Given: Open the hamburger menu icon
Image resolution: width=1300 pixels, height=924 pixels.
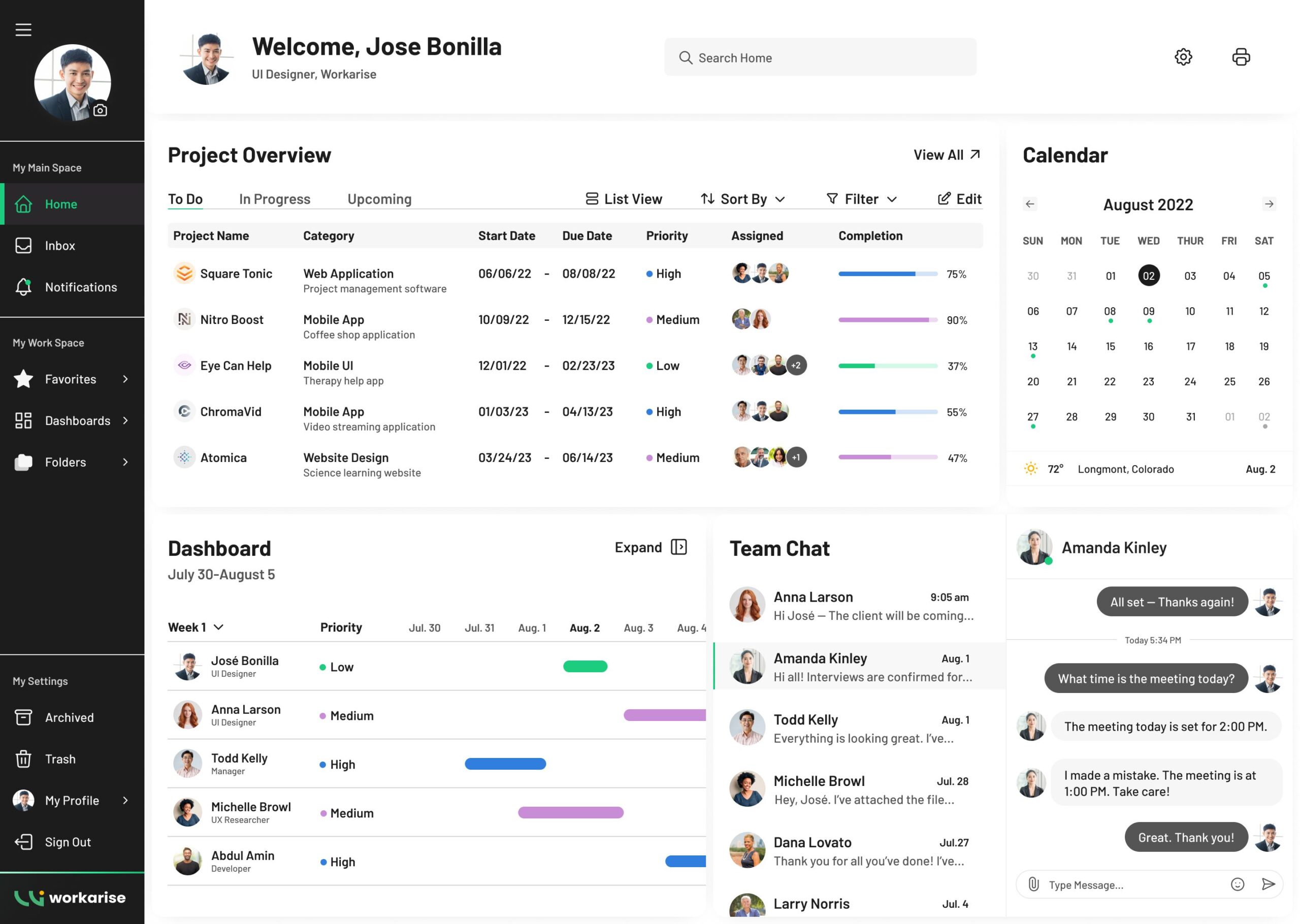Looking at the screenshot, I should [x=23, y=29].
